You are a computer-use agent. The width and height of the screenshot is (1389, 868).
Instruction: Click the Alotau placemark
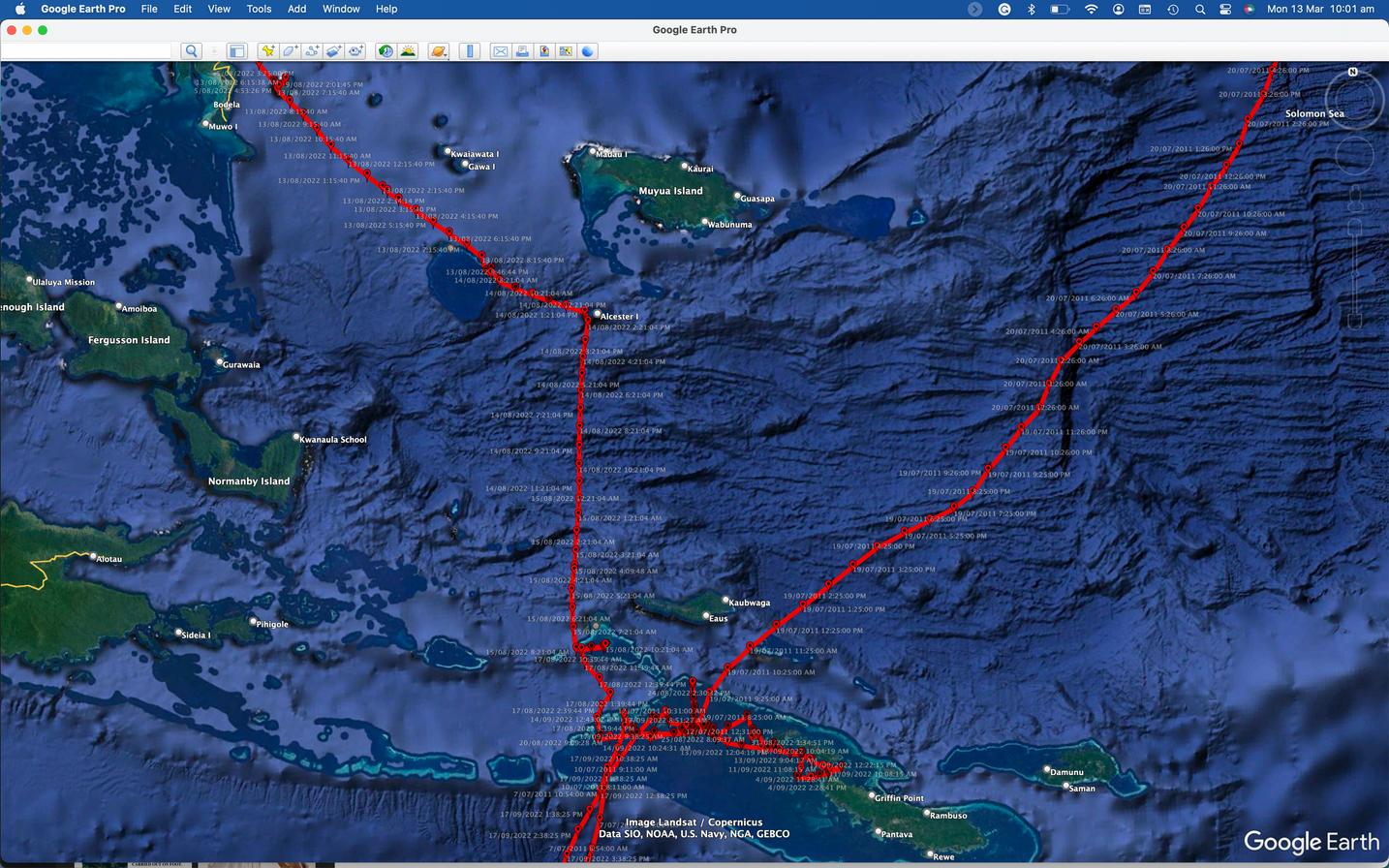[x=107, y=558]
